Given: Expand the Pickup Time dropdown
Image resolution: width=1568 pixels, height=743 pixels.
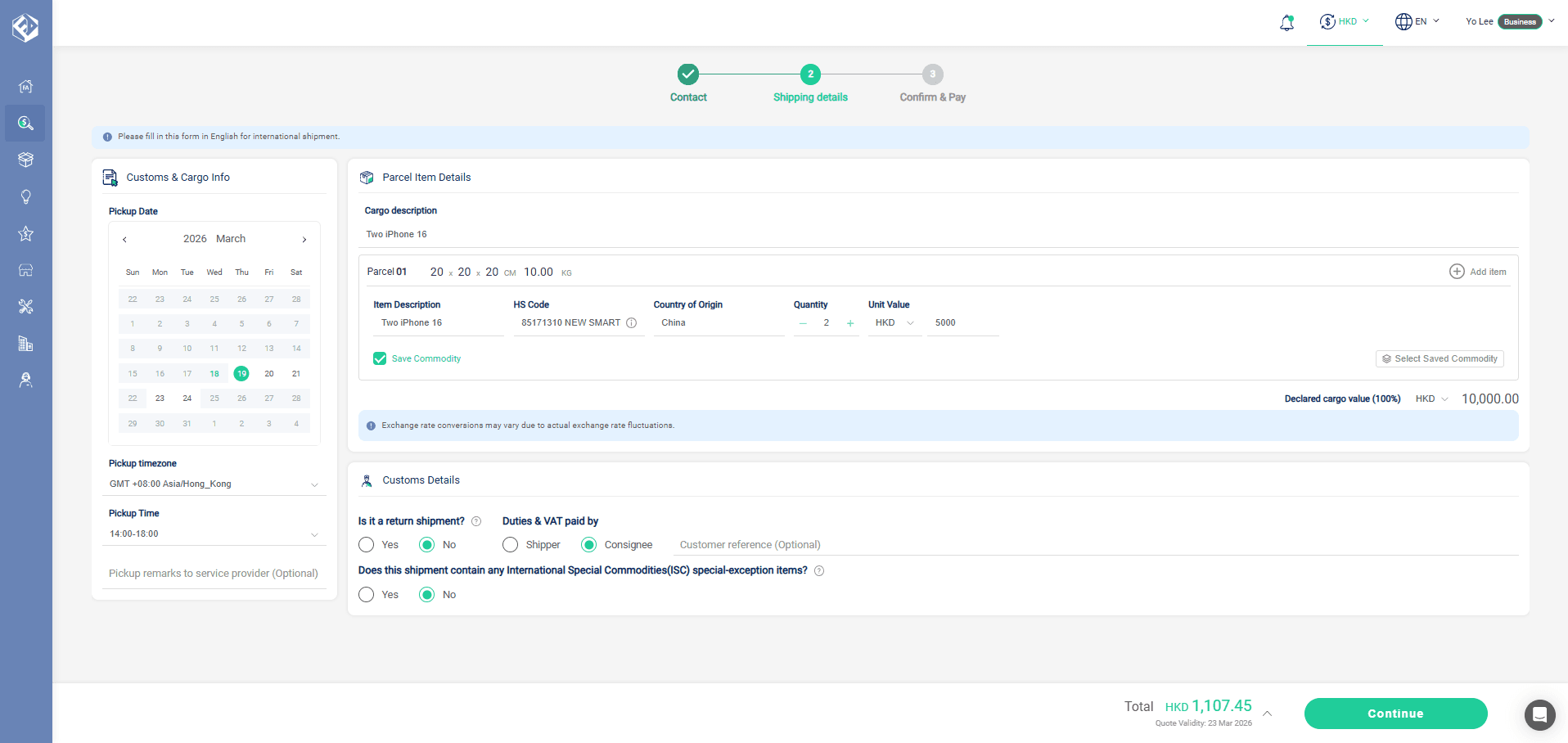Looking at the screenshot, I should click(x=214, y=534).
